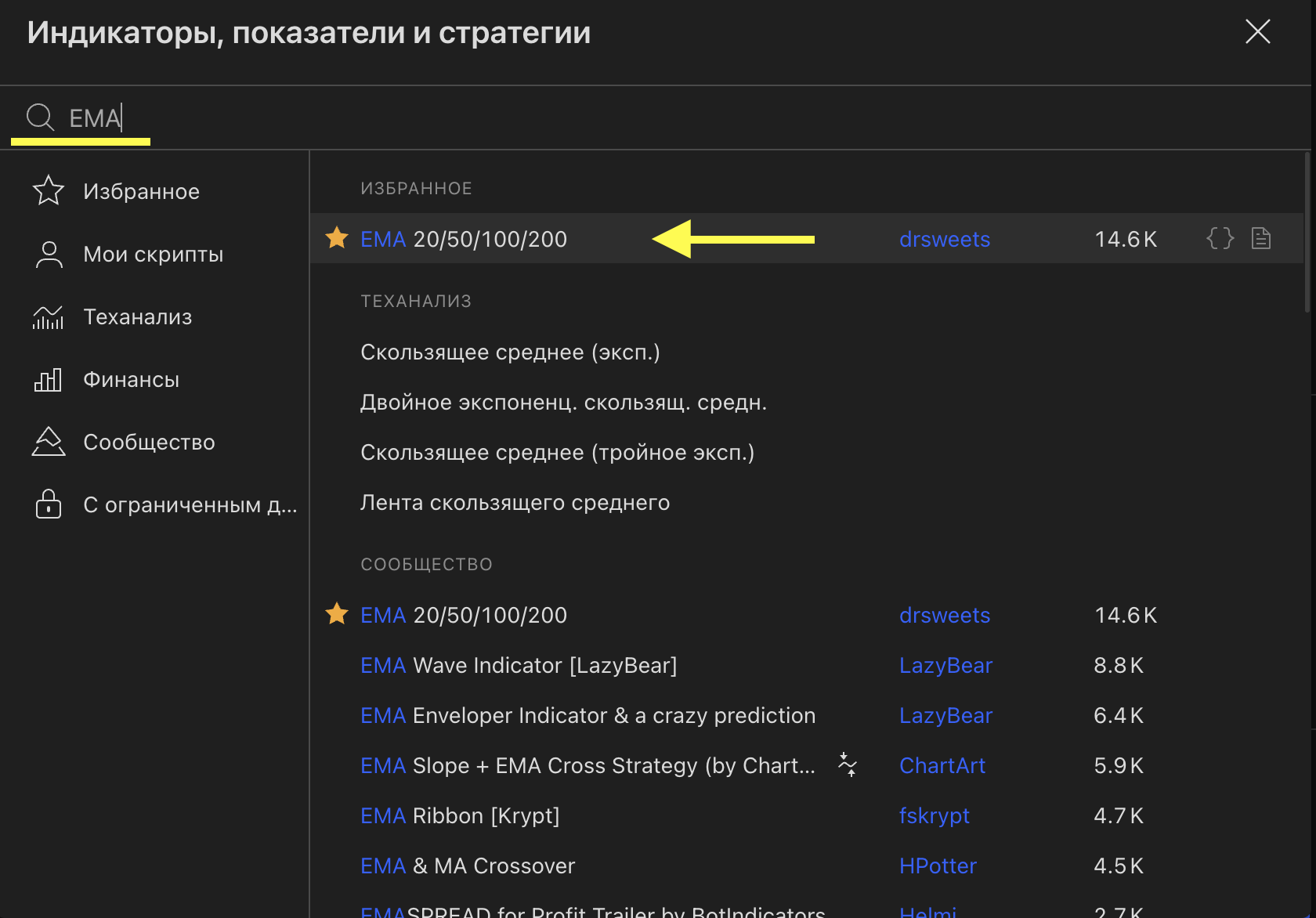Add Скользящее среднее (эксп.) indicator
The image size is (1316, 918).
[x=510, y=352]
